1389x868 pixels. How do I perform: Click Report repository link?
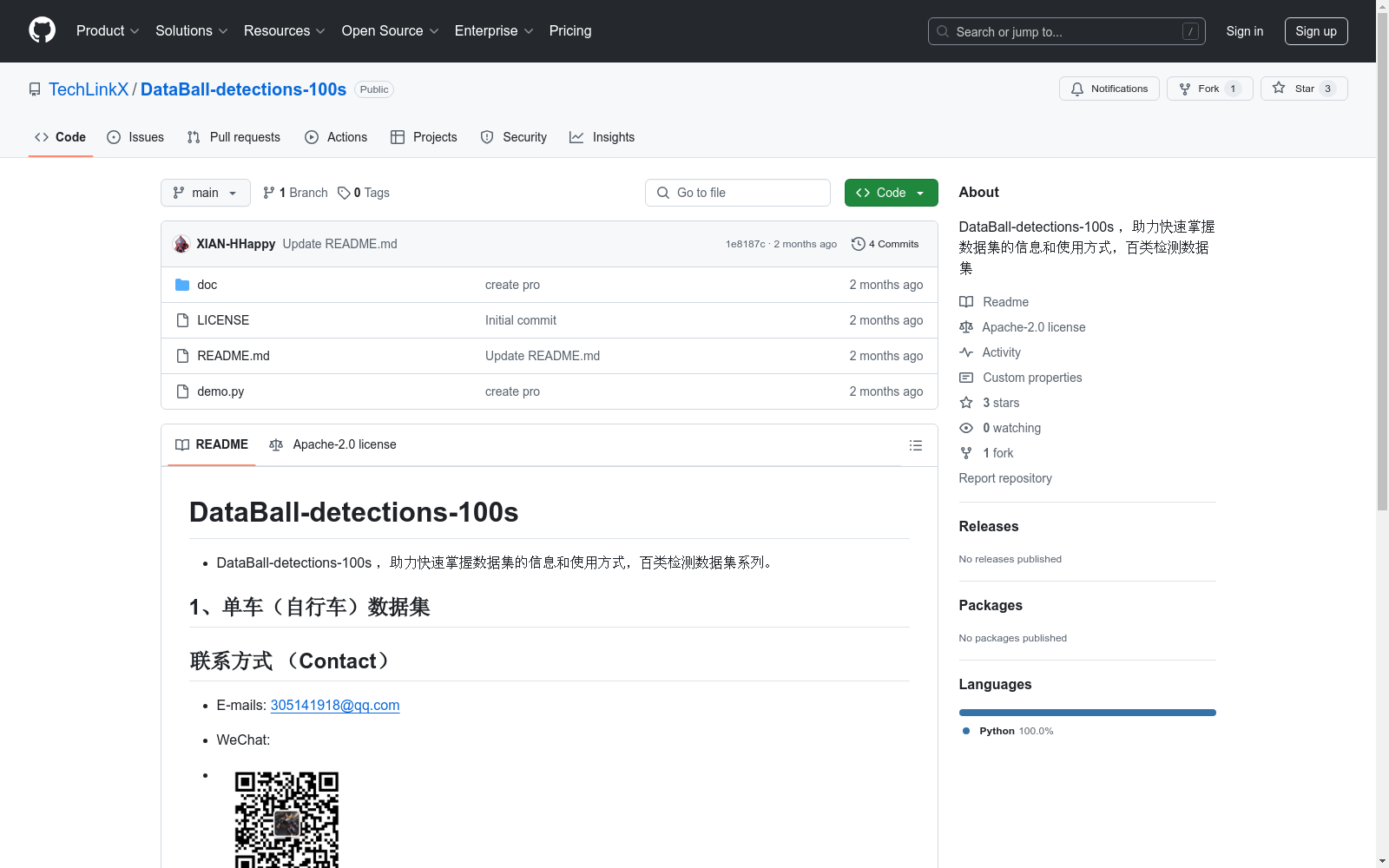(1005, 478)
